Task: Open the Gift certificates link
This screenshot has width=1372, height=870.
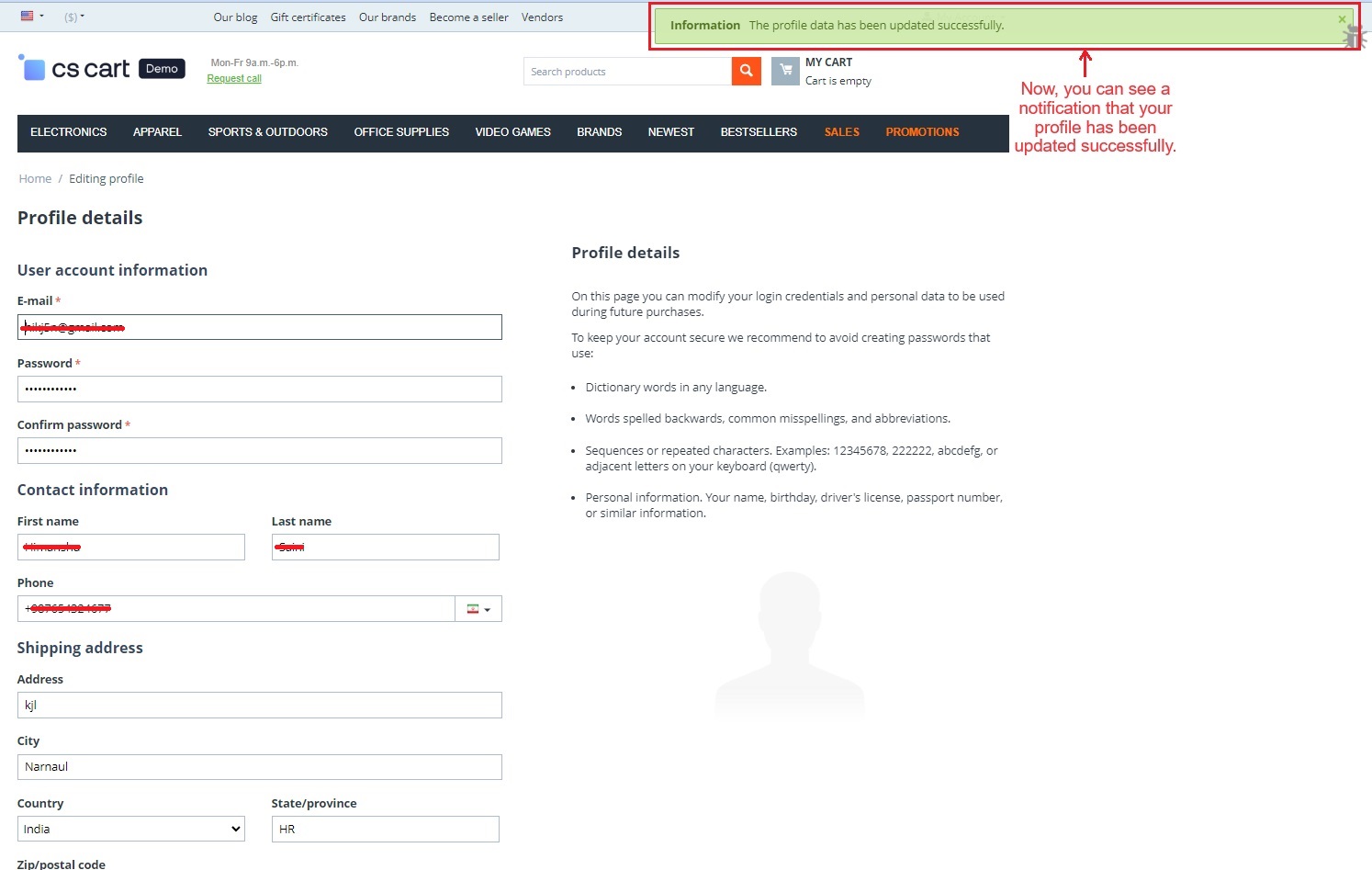Action: [x=309, y=17]
